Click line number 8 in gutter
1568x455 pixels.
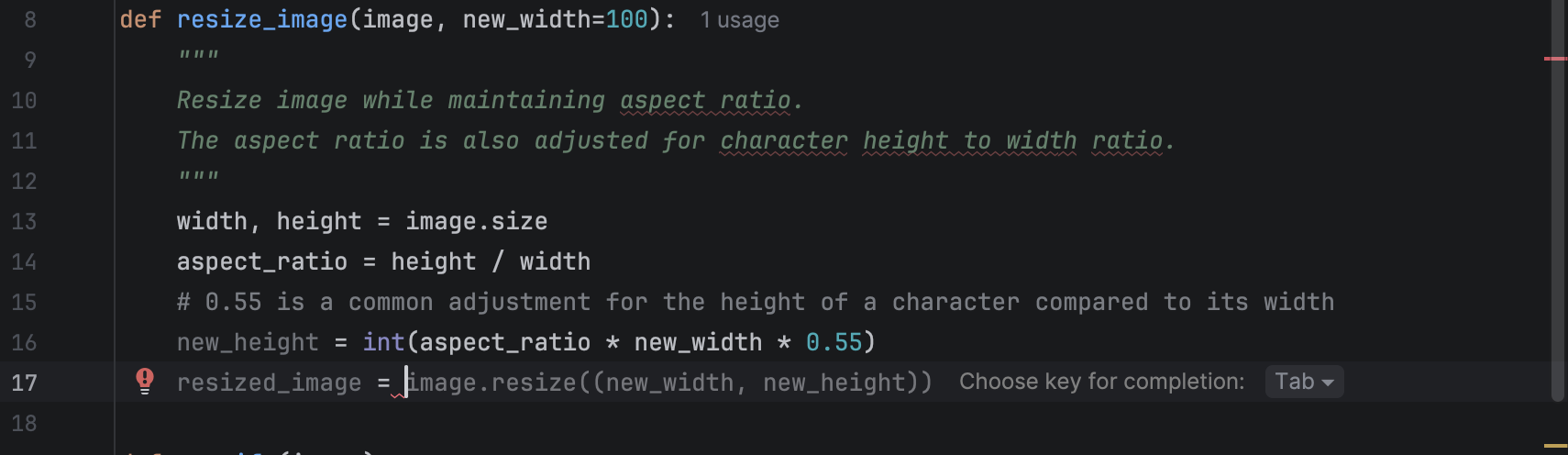pos(30,19)
